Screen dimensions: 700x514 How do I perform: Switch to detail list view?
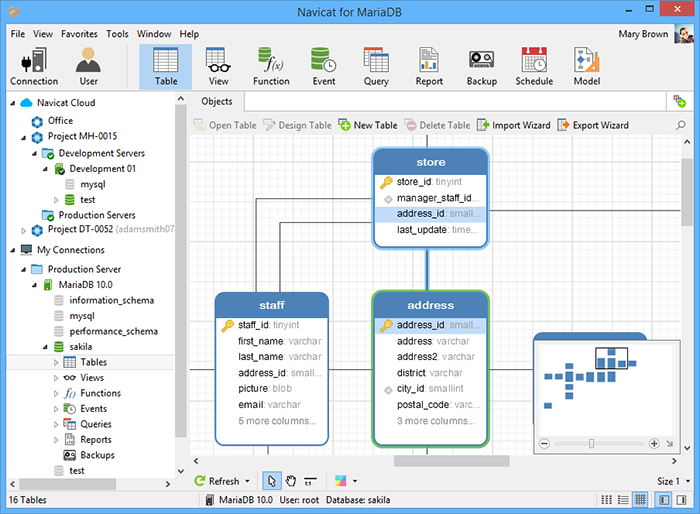623,500
